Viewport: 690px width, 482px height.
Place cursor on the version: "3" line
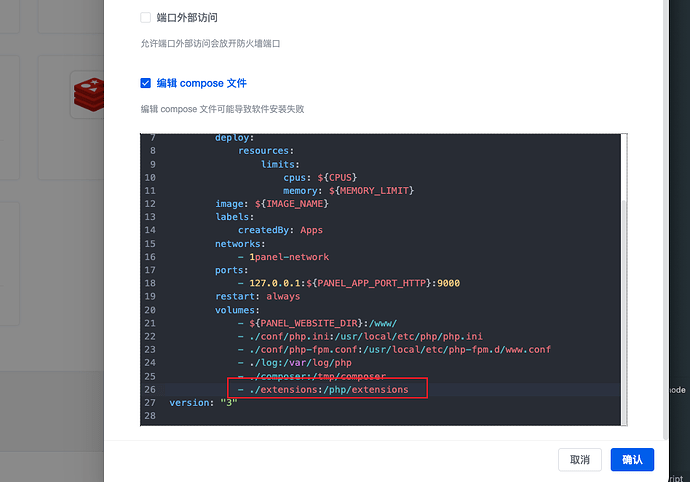205,402
